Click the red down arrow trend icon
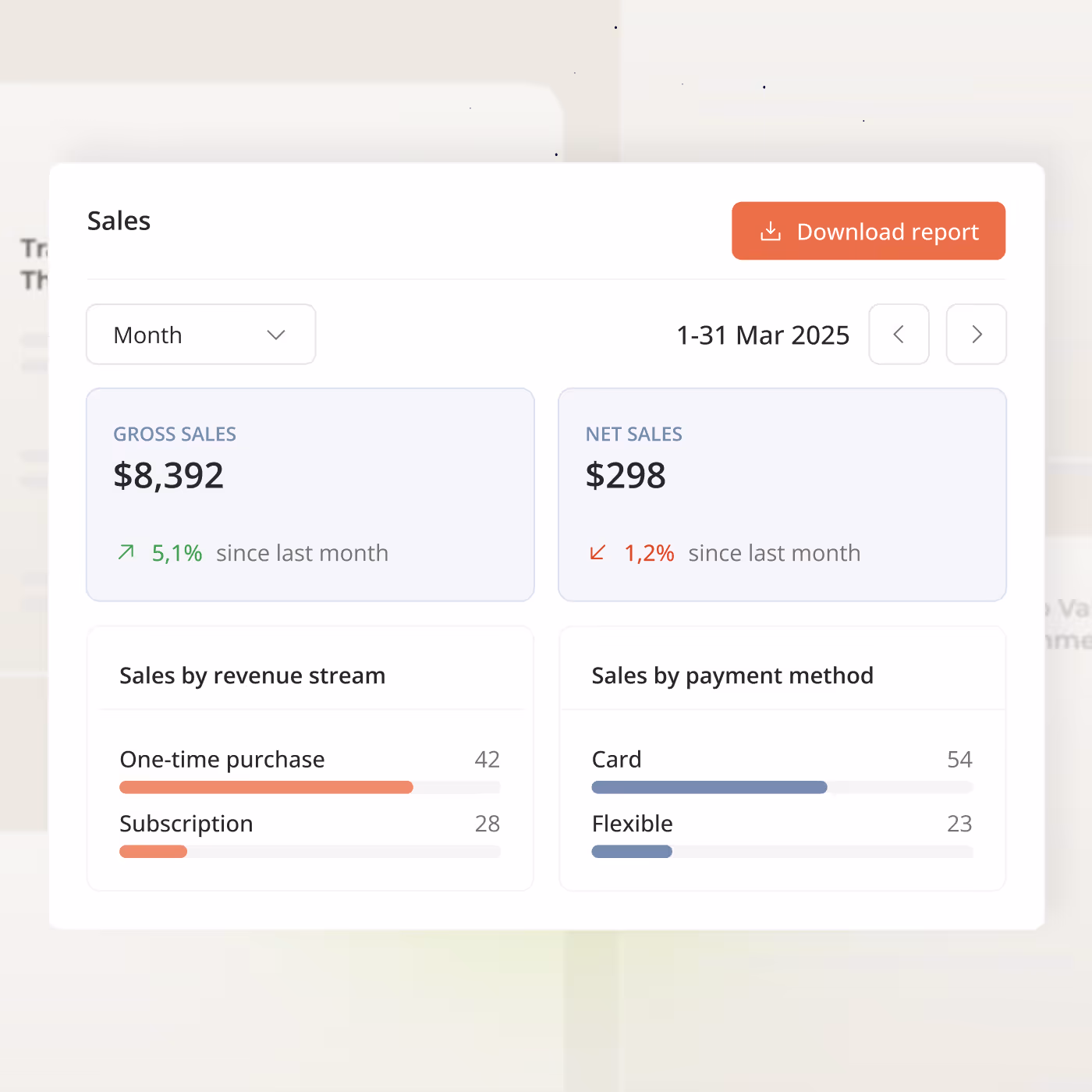 pyautogui.click(x=597, y=552)
